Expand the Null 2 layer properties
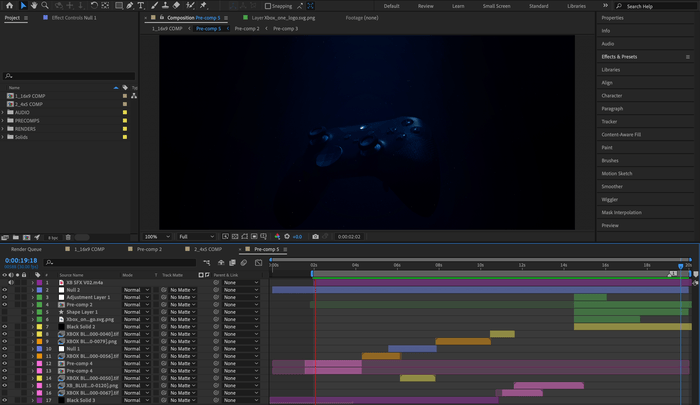The width and height of the screenshot is (700, 405). coord(33,290)
